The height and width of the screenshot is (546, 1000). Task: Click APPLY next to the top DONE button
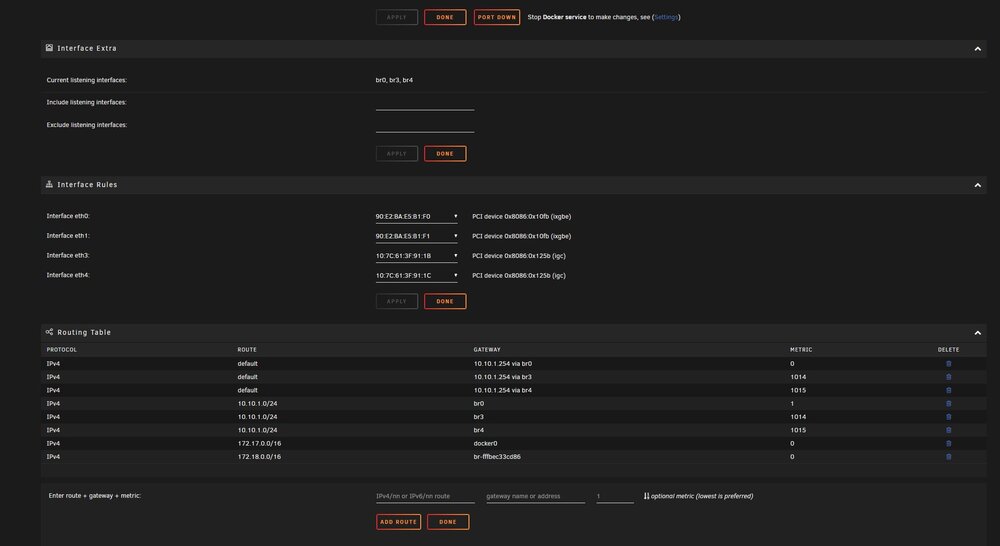click(397, 17)
